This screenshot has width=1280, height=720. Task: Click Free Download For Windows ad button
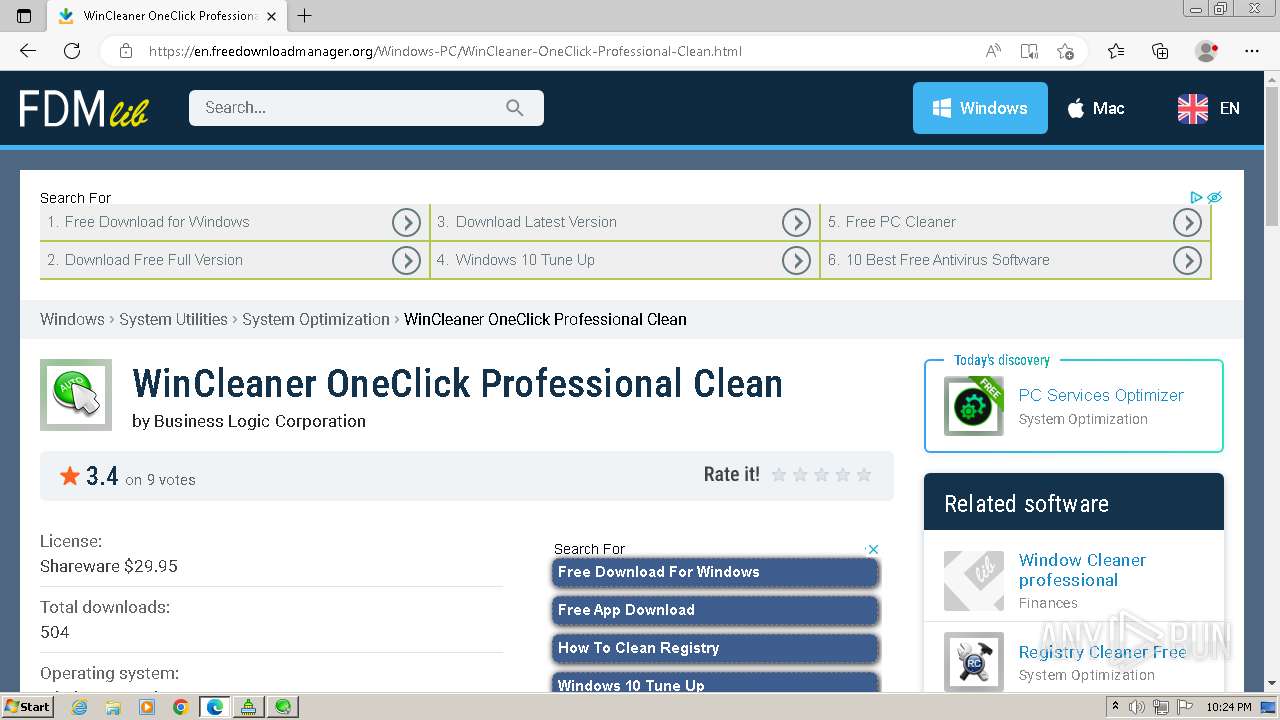click(x=715, y=572)
